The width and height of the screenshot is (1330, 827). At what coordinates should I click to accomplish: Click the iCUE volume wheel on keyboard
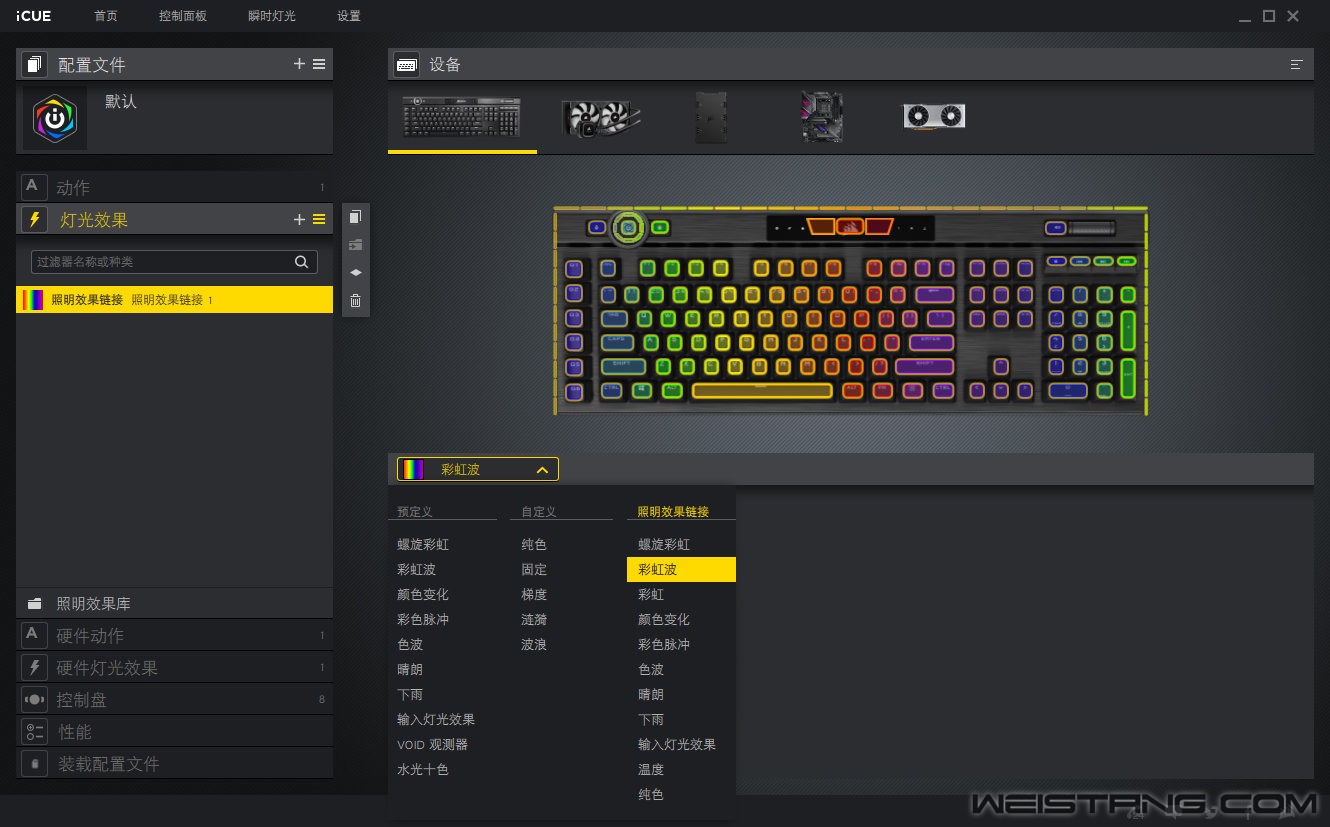click(629, 228)
